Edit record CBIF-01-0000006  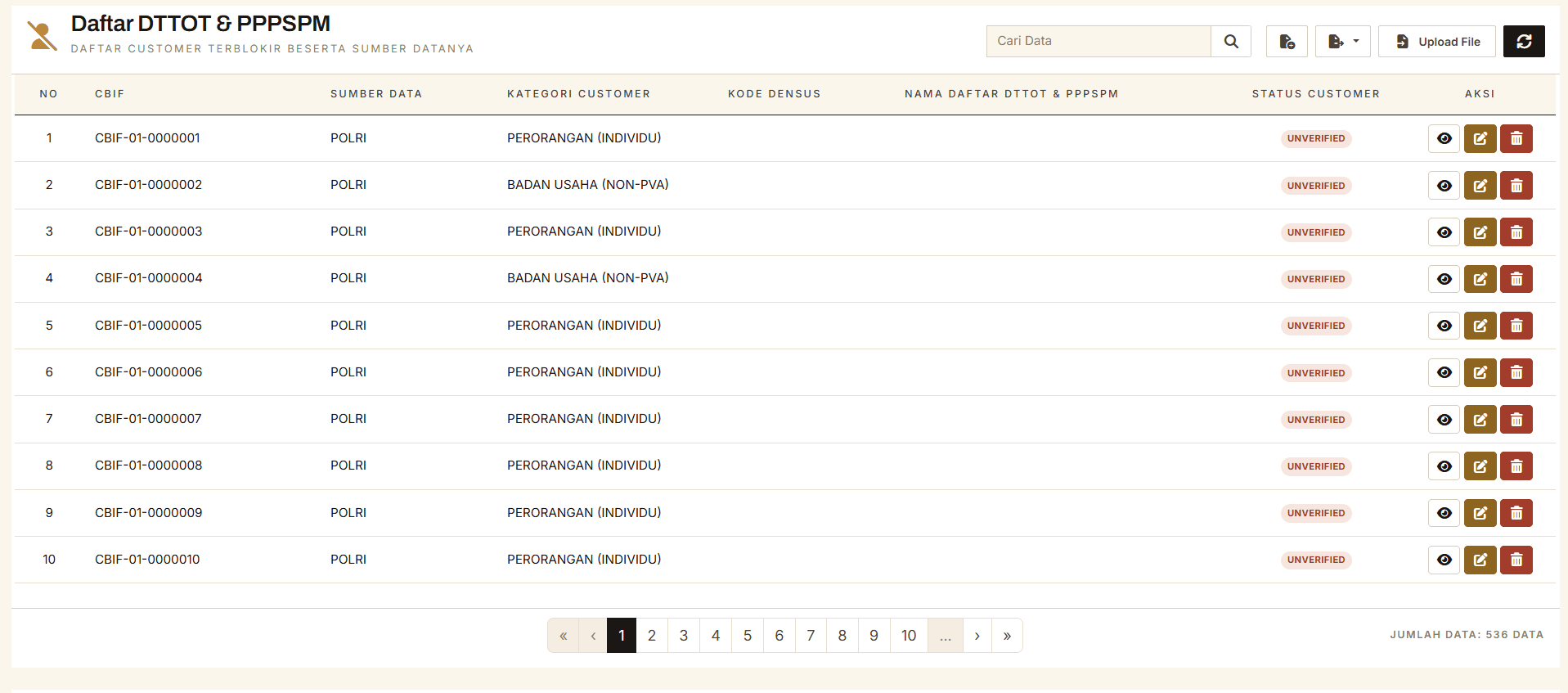tap(1480, 372)
